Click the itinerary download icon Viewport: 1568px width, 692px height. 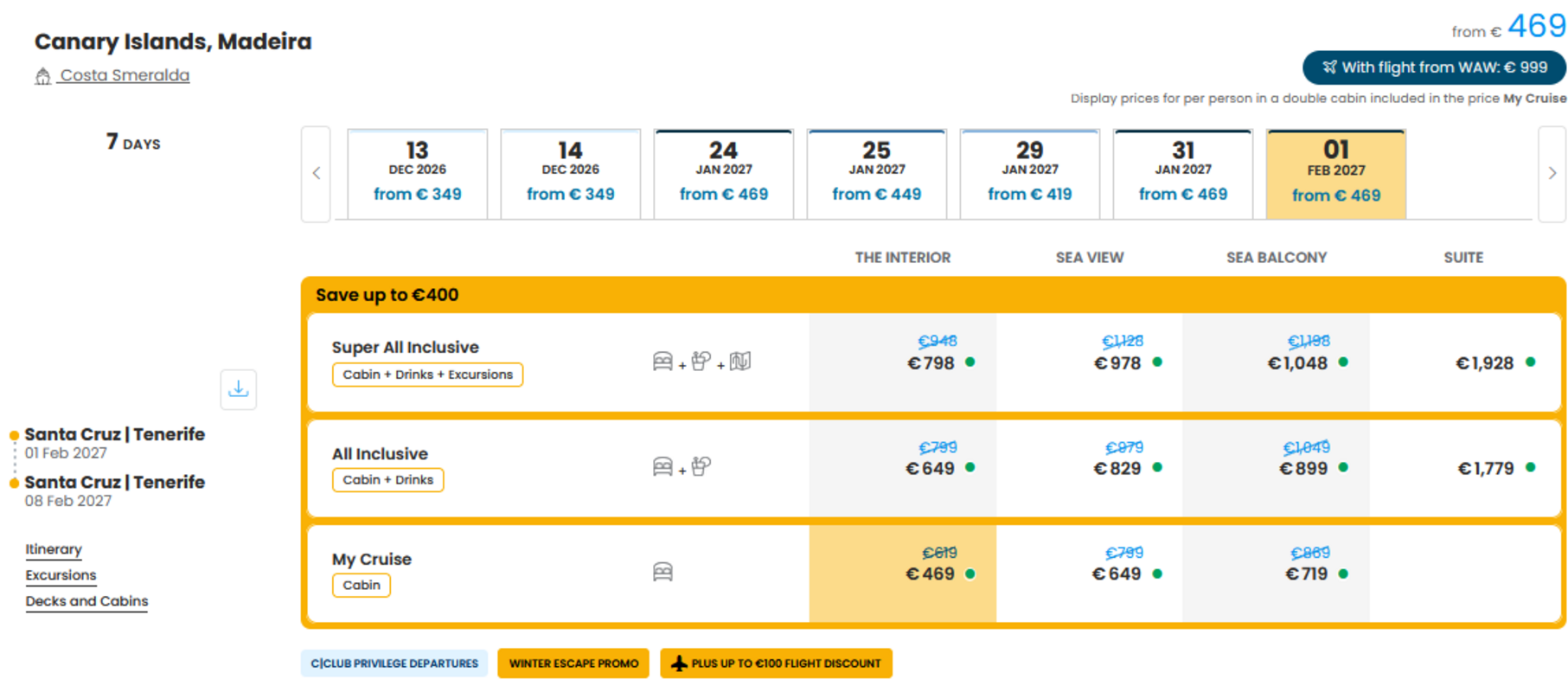(x=239, y=389)
